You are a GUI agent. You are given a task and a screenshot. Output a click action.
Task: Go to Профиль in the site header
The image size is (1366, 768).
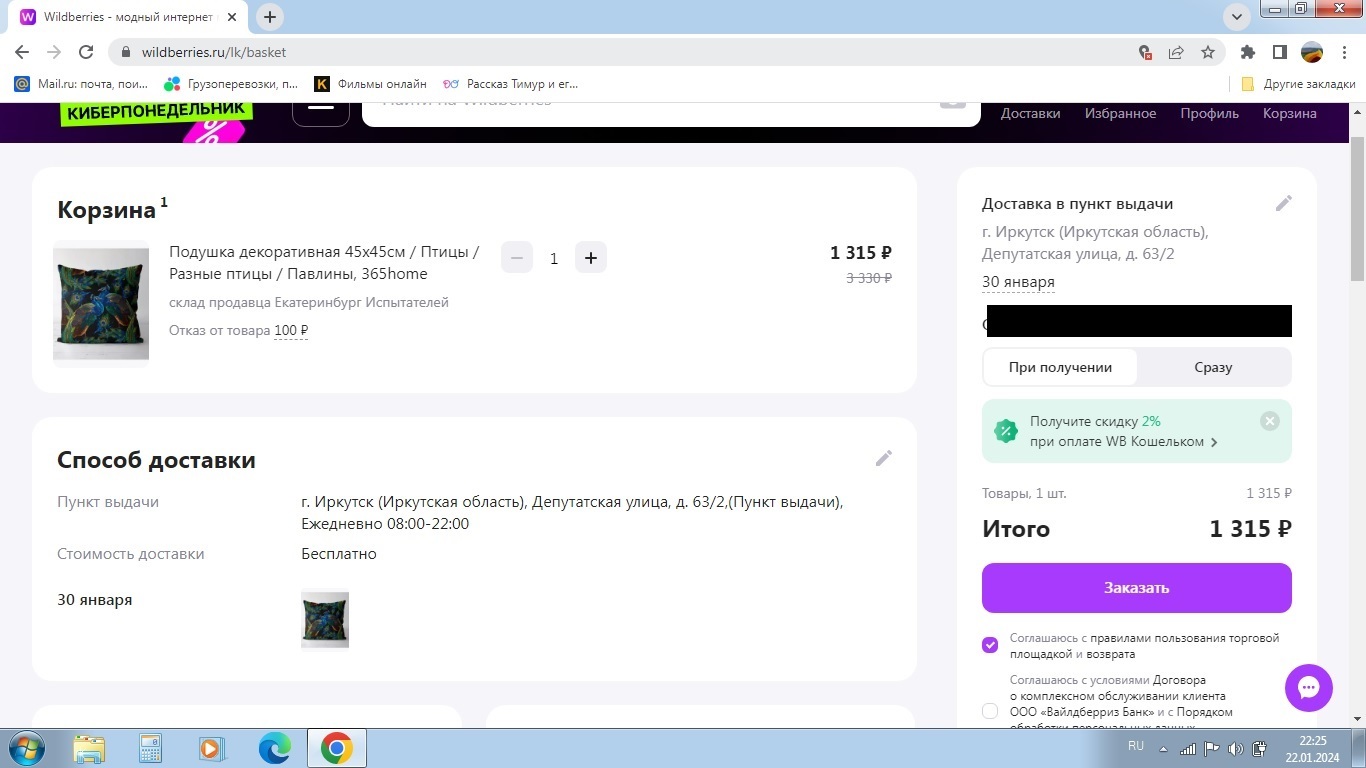(1209, 113)
